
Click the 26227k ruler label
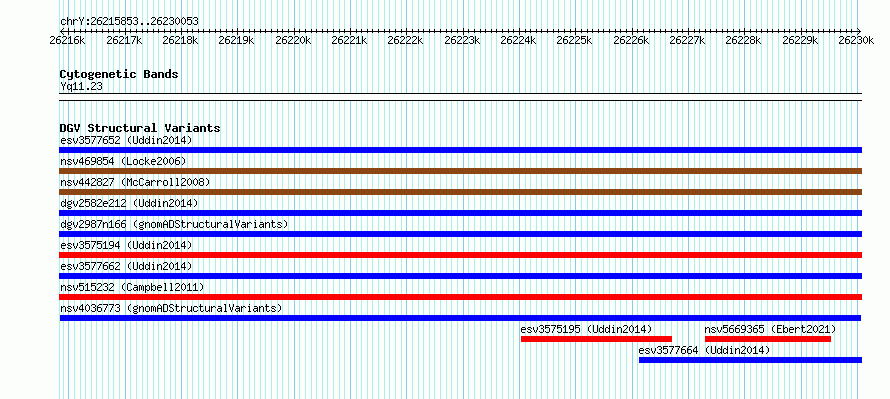click(x=687, y=40)
